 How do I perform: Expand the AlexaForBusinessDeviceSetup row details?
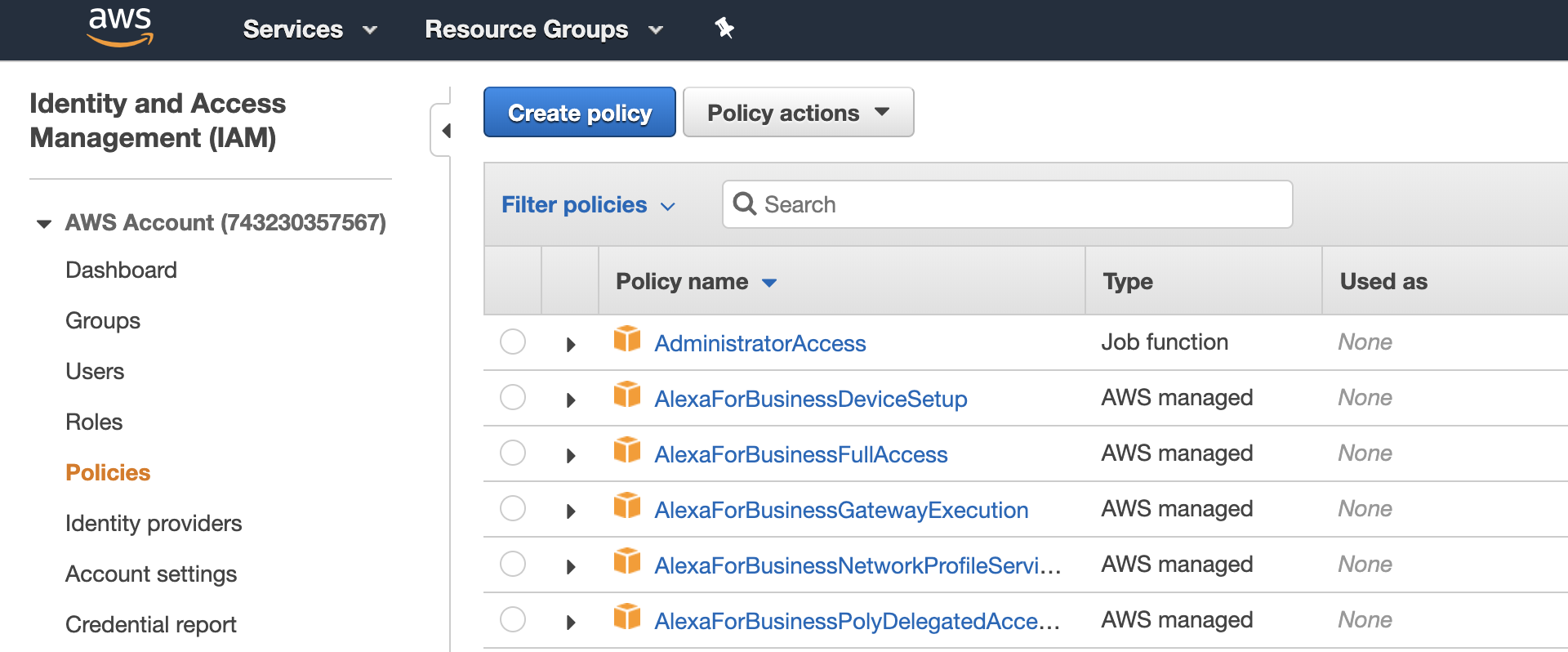[571, 400]
